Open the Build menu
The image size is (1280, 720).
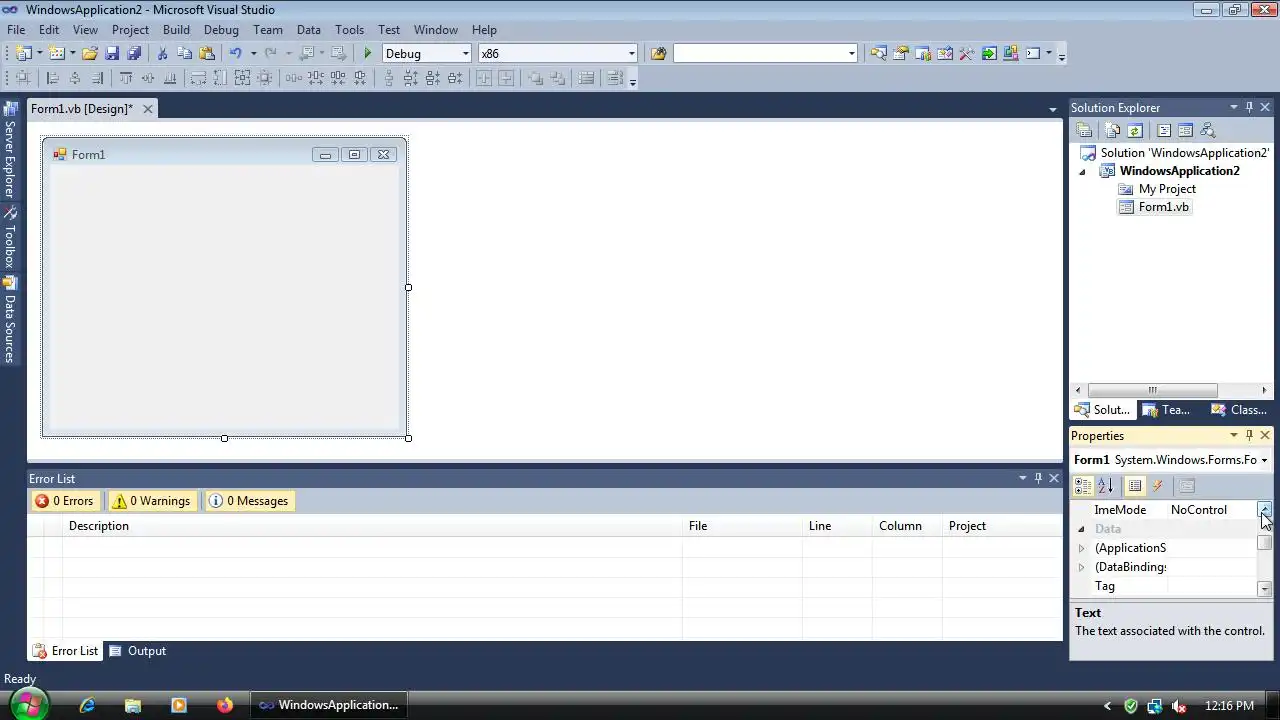click(x=176, y=30)
